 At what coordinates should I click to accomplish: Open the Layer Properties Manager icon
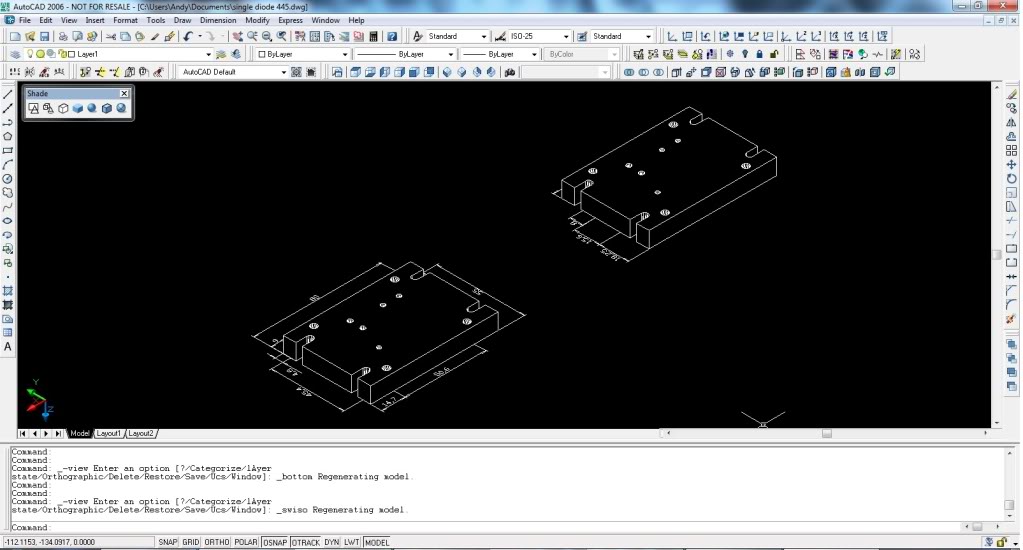pyautogui.click(x=14, y=54)
